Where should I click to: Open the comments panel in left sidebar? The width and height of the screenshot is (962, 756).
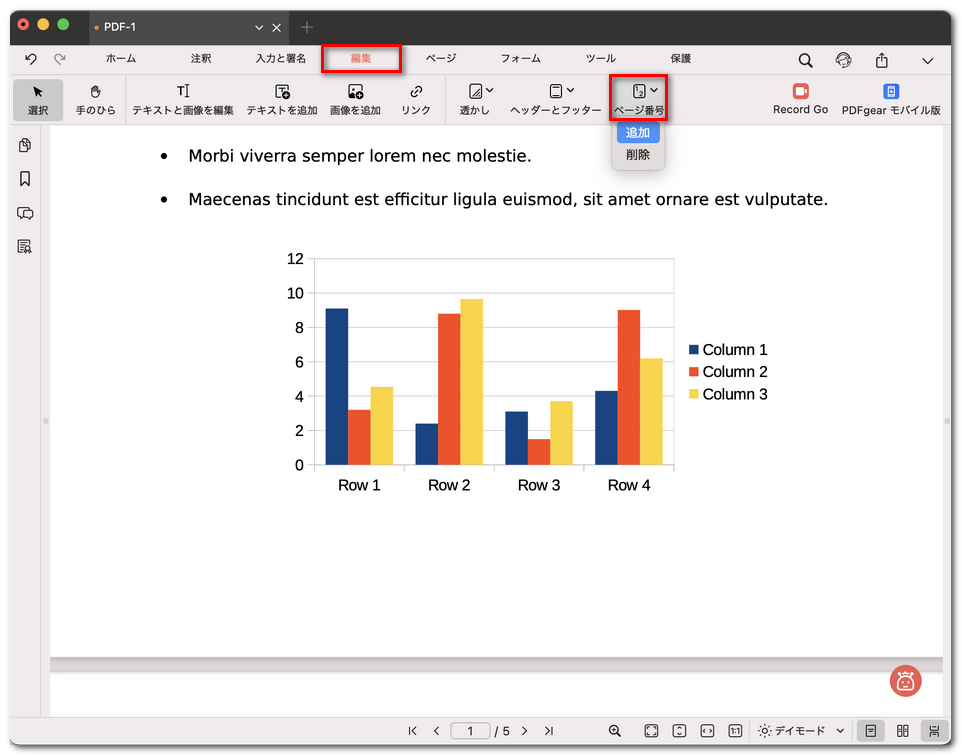coord(25,213)
